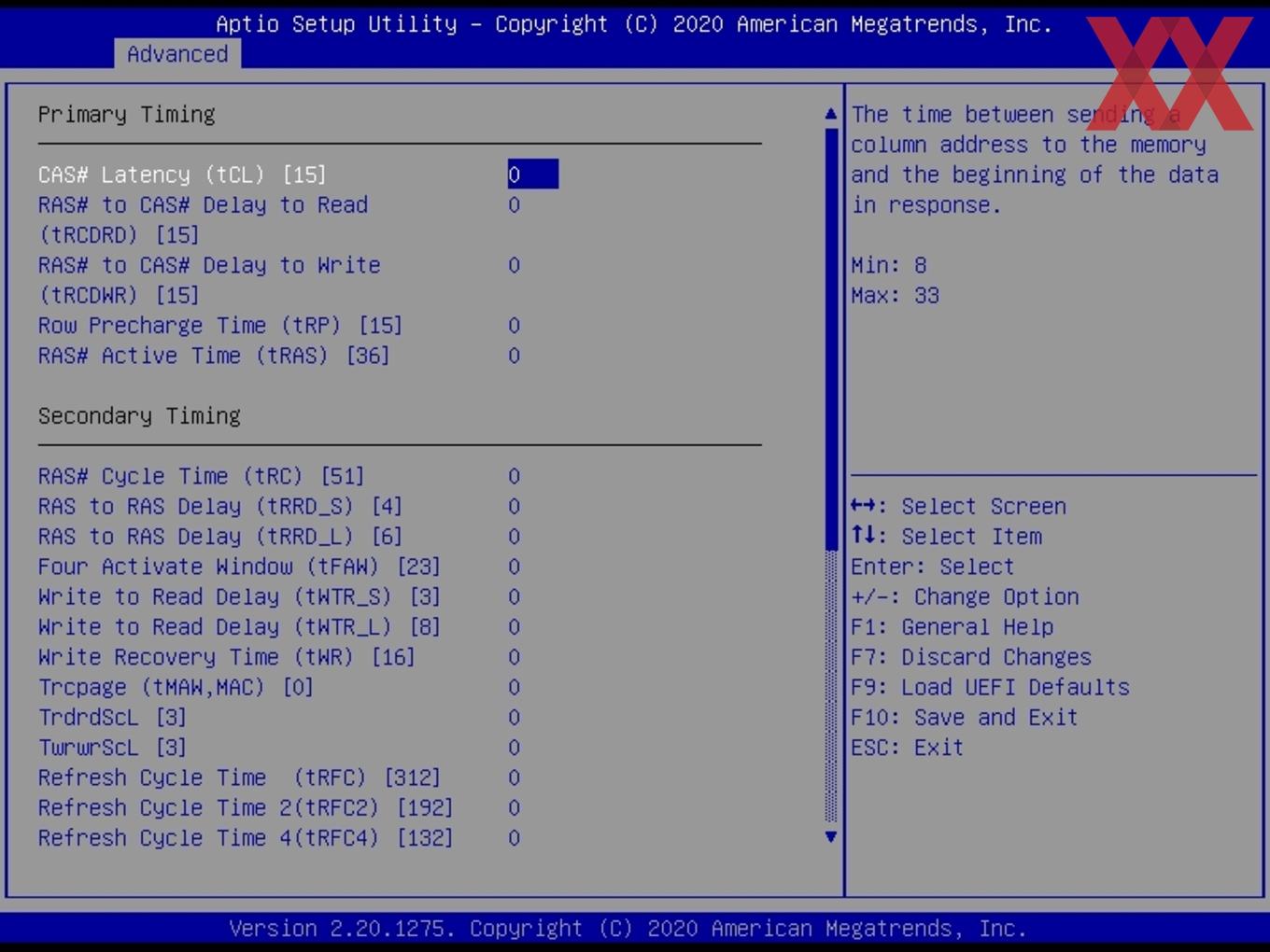Select Refresh Cycle Time 2(tRFC2) [192]
This screenshot has height=952, width=1270.
pos(246,808)
